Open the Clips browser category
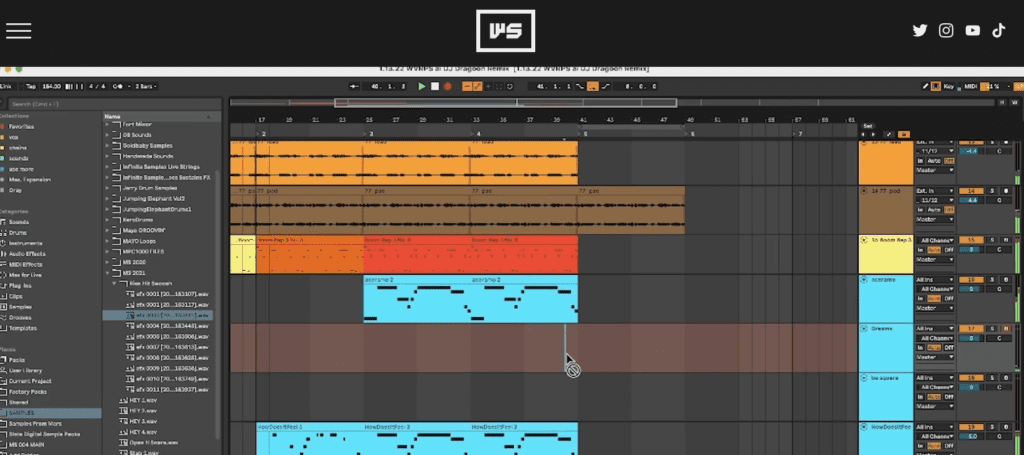 [16, 296]
